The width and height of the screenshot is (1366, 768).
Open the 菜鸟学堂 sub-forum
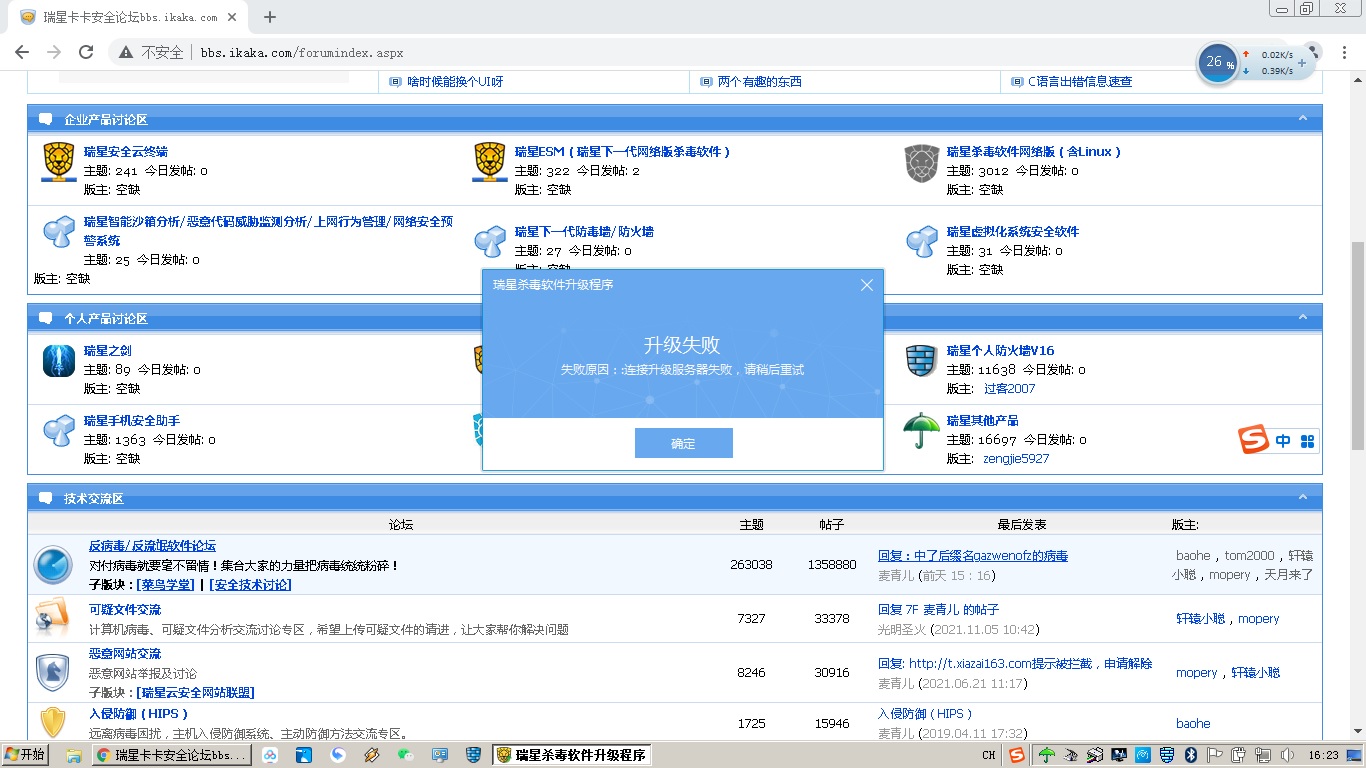pyautogui.click(x=167, y=585)
